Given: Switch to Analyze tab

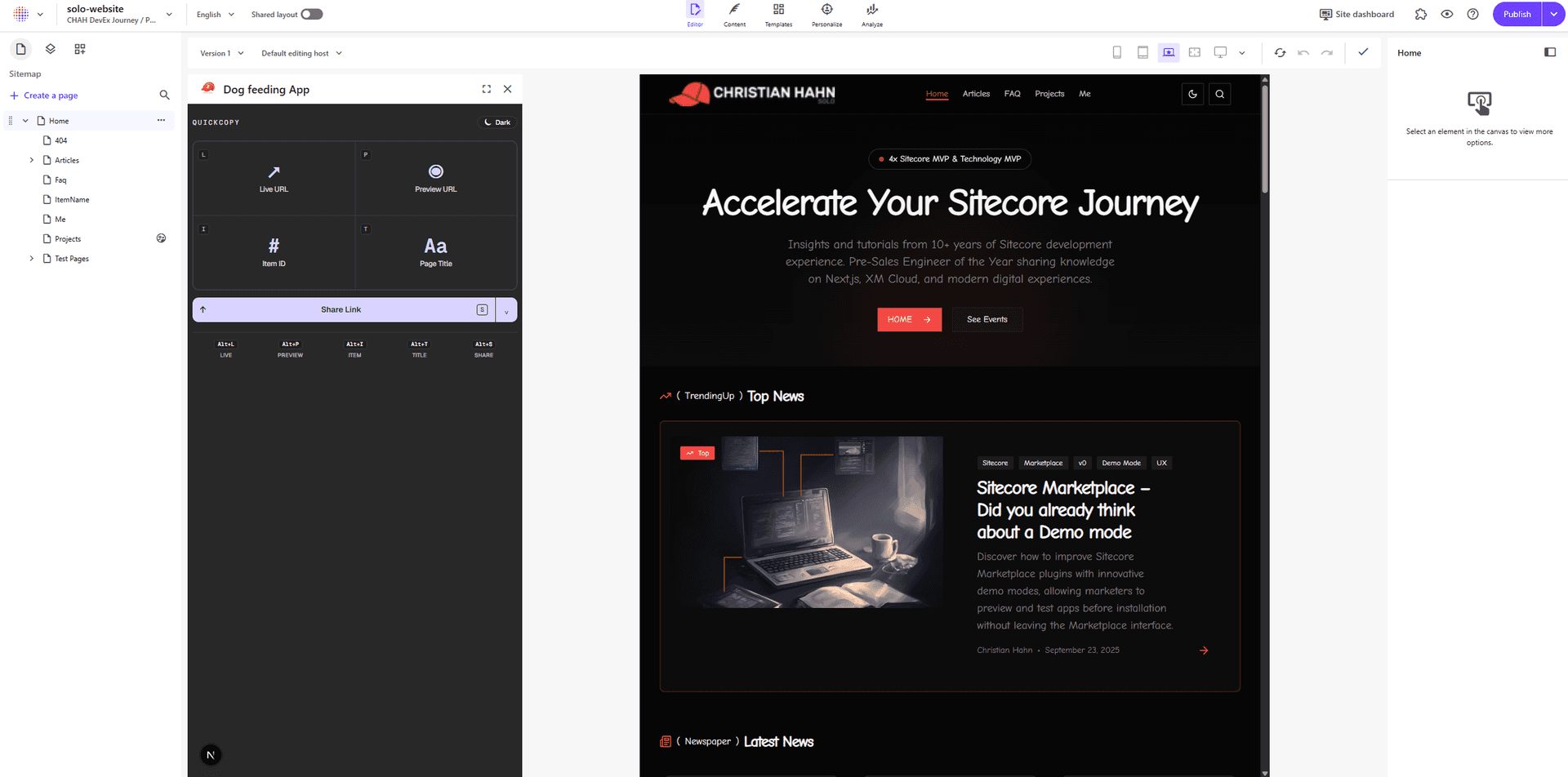Looking at the screenshot, I should coord(872,14).
